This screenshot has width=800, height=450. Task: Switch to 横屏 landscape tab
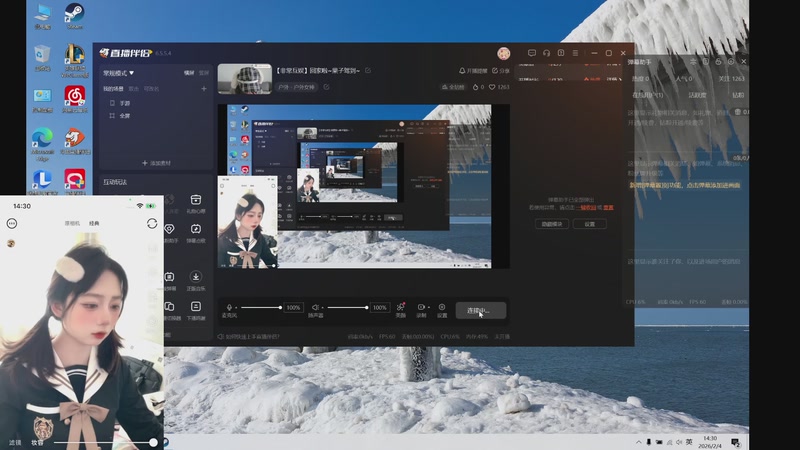(x=189, y=73)
